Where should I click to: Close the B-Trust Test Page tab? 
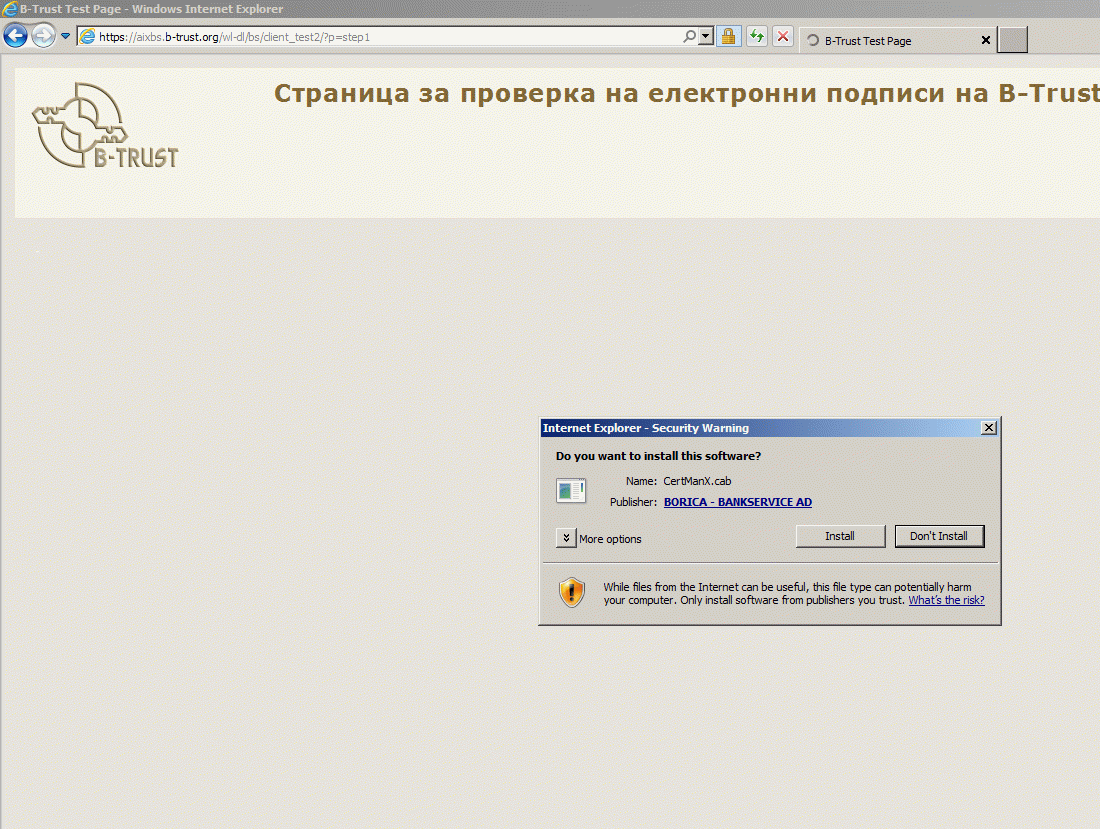pyautogui.click(x=986, y=40)
